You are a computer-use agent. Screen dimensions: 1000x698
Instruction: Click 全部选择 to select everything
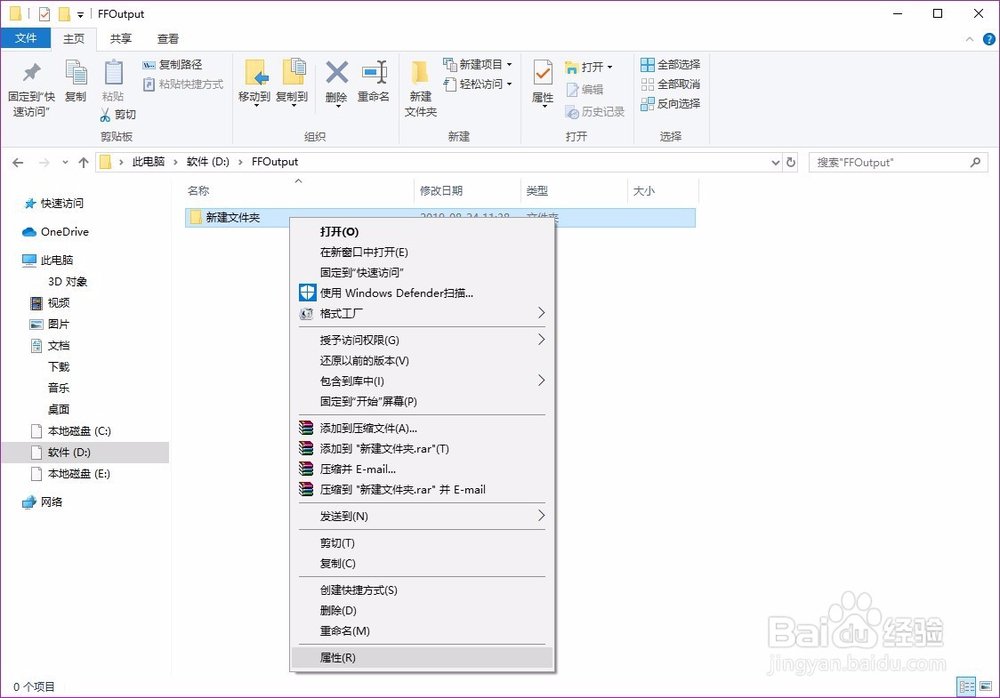coord(668,64)
